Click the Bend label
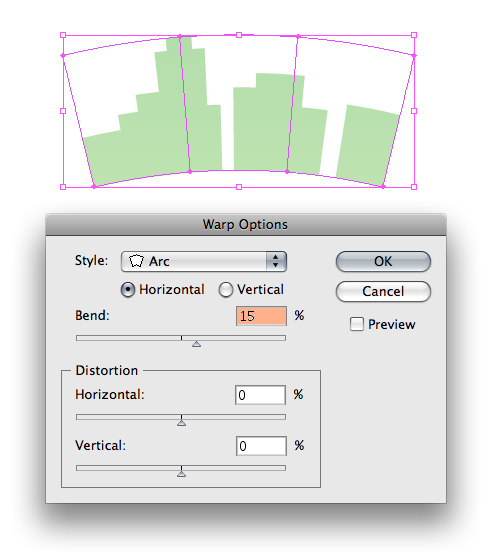The height and width of the screenshot is (560, 481). click(92, 315)
